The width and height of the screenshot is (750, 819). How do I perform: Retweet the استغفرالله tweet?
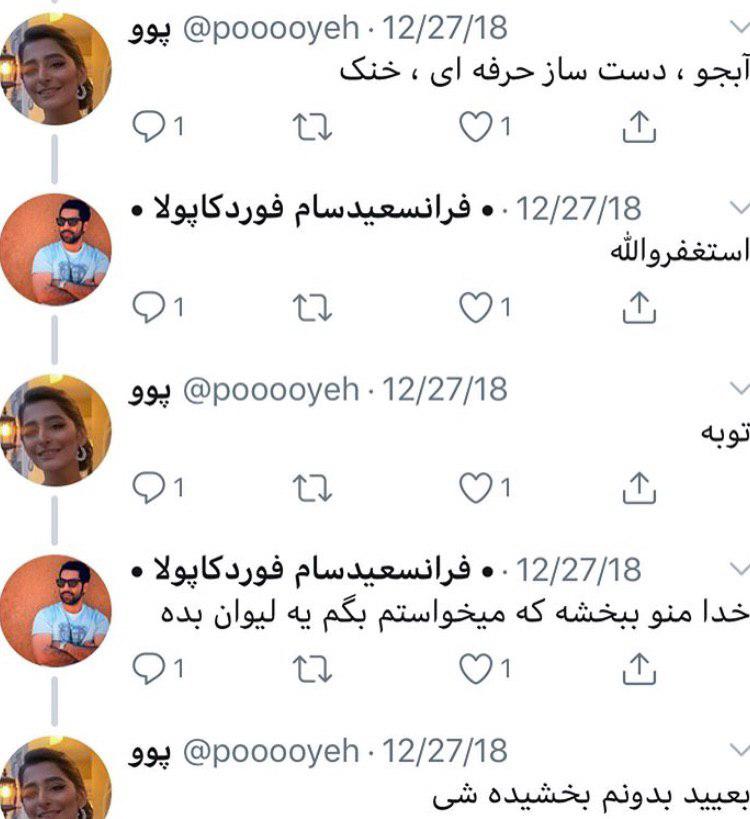[x=312, y=307]
